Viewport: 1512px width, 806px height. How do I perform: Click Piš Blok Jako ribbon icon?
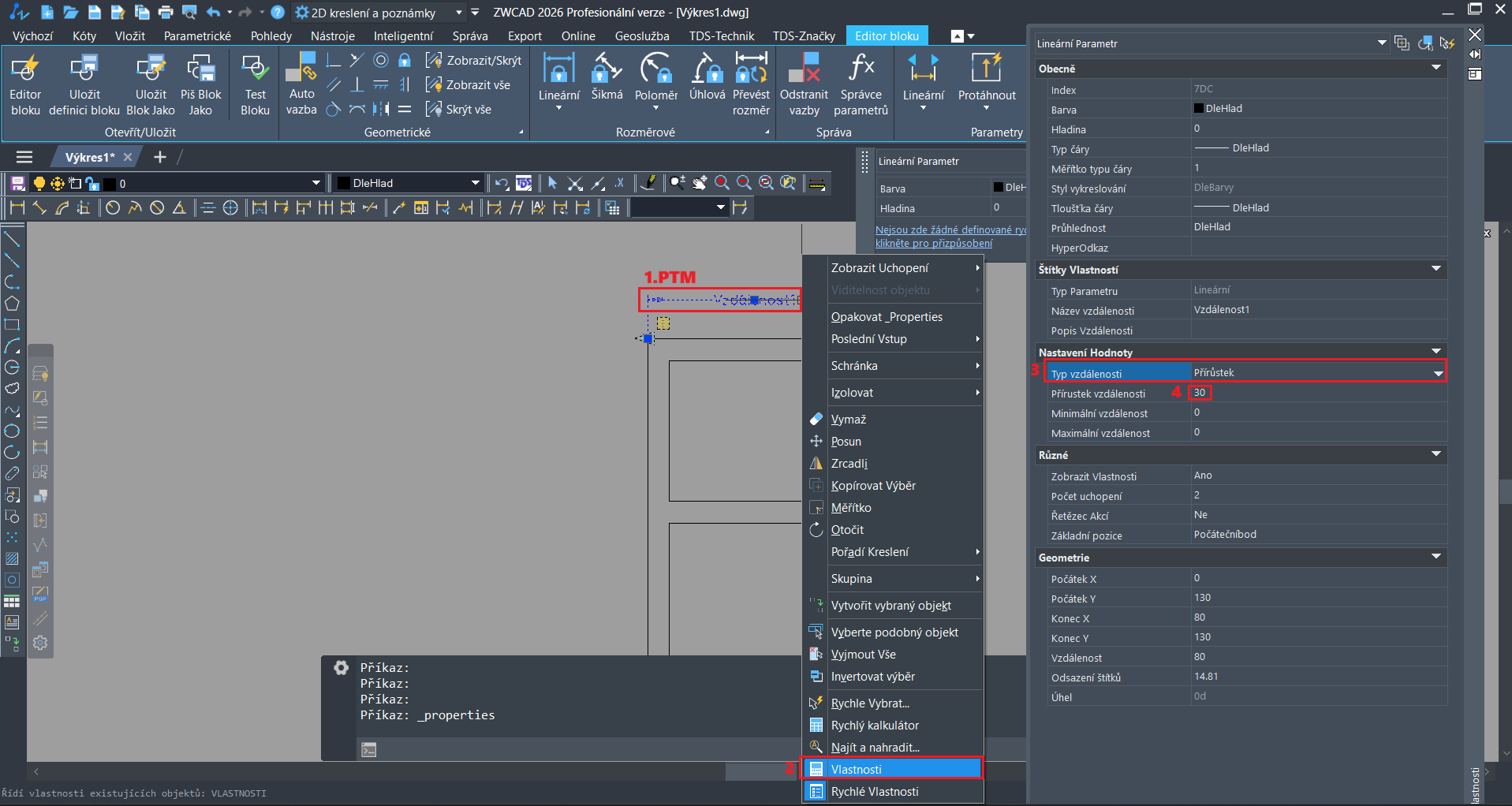click(x=200, y=84)
